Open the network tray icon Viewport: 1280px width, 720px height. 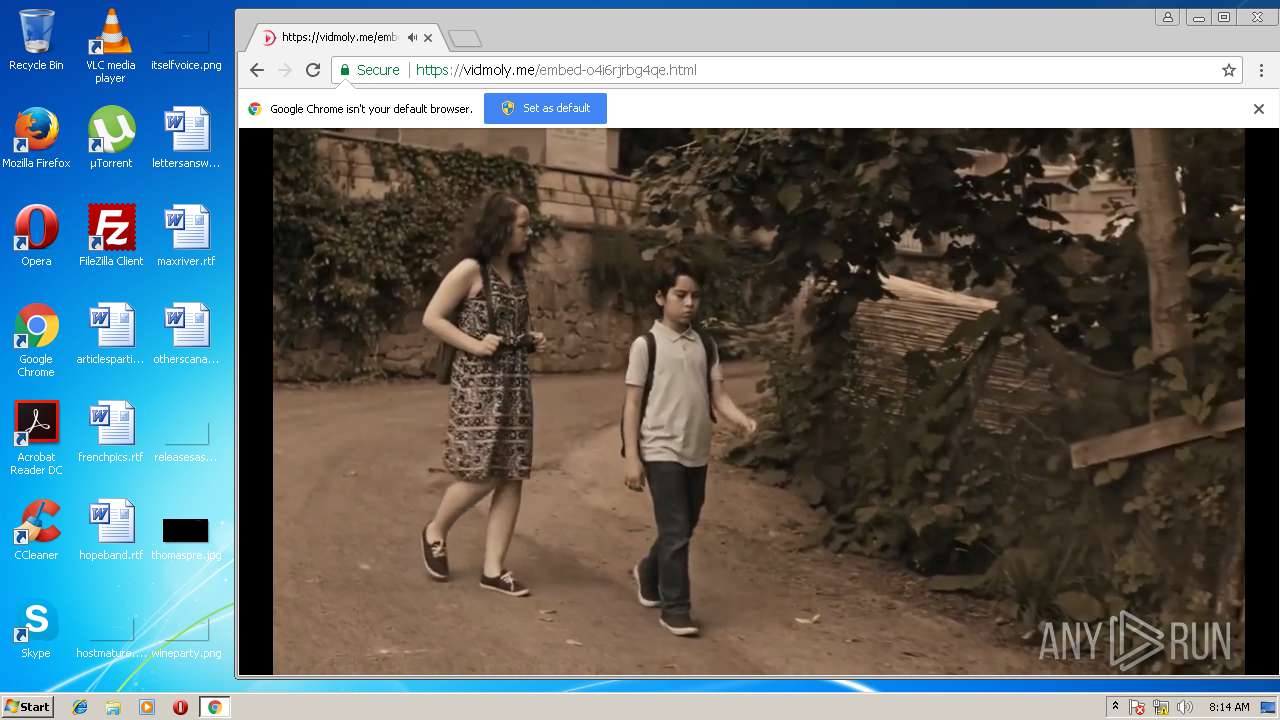pos(1161,707)
